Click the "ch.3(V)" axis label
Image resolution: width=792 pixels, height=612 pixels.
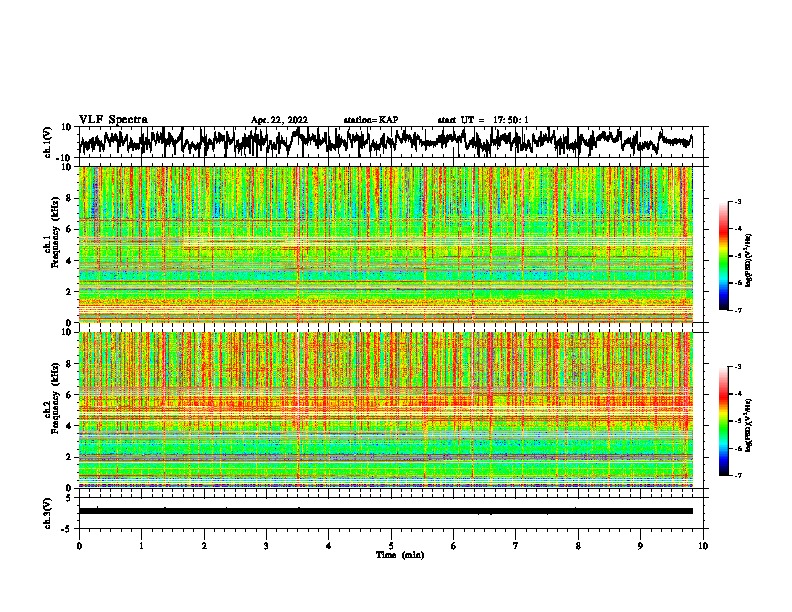tap(48, 513)
